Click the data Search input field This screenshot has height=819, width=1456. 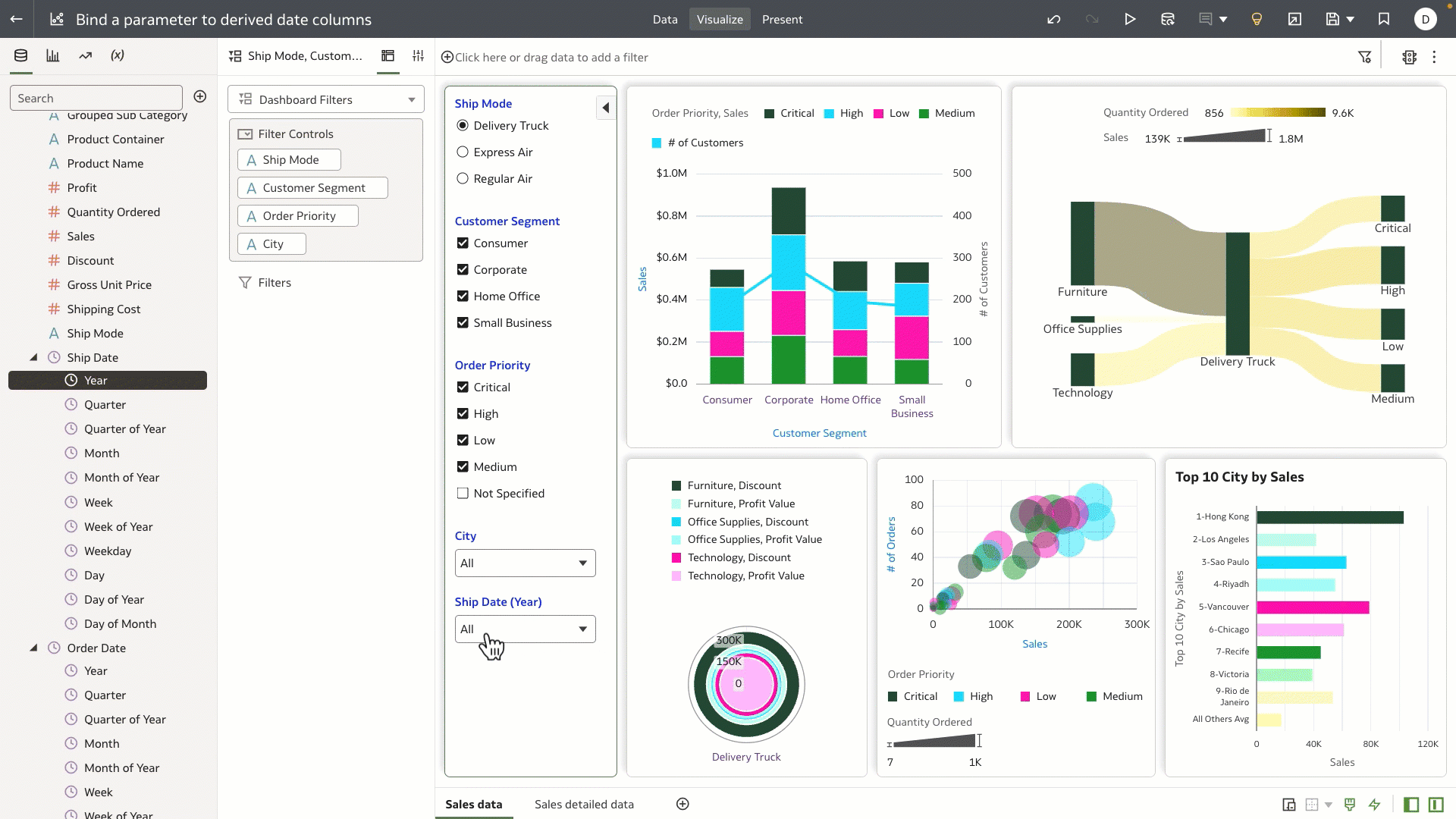coord(96,98)
